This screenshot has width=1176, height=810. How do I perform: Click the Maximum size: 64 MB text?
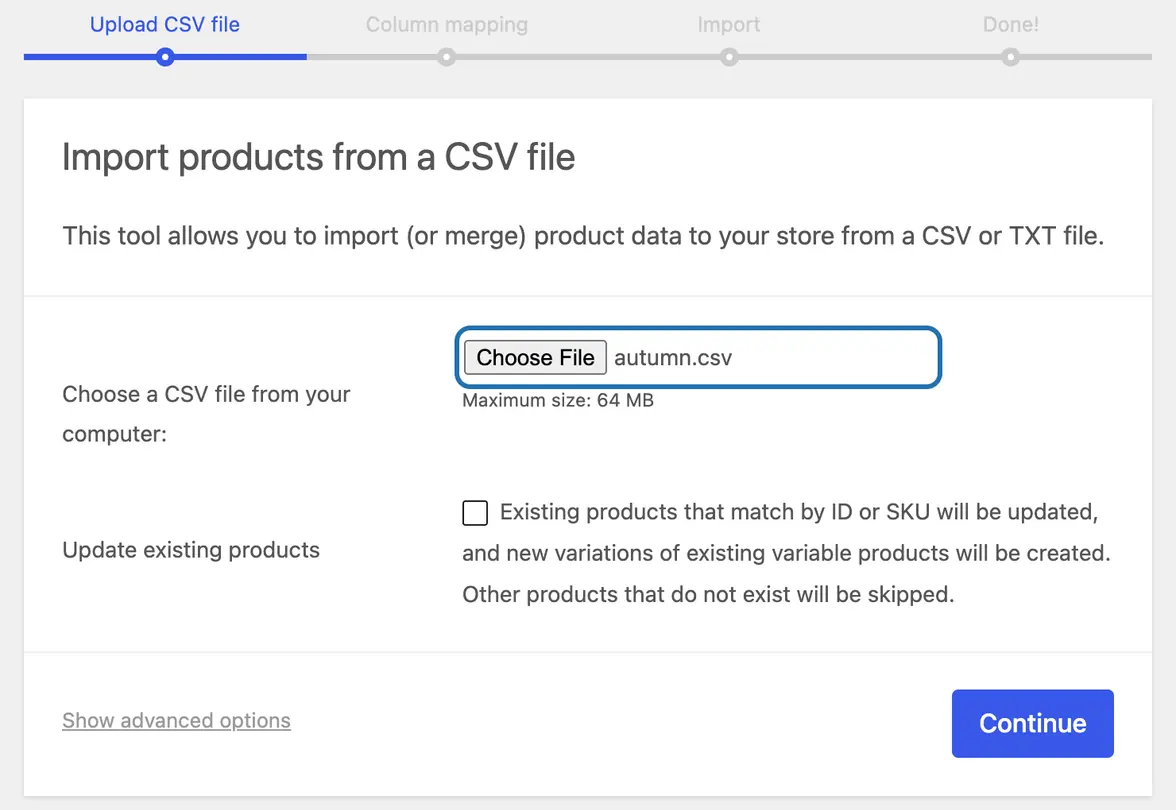558,400
